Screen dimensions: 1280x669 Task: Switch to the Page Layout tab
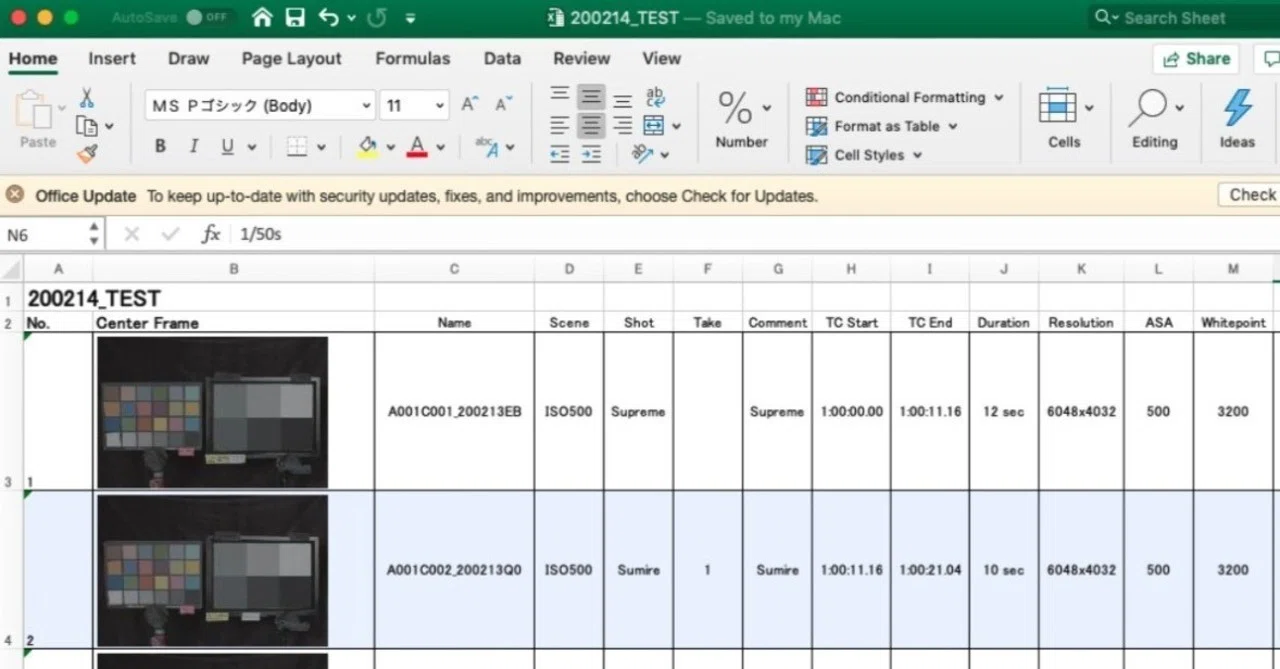pyautogui.click(x=291, y=58)
